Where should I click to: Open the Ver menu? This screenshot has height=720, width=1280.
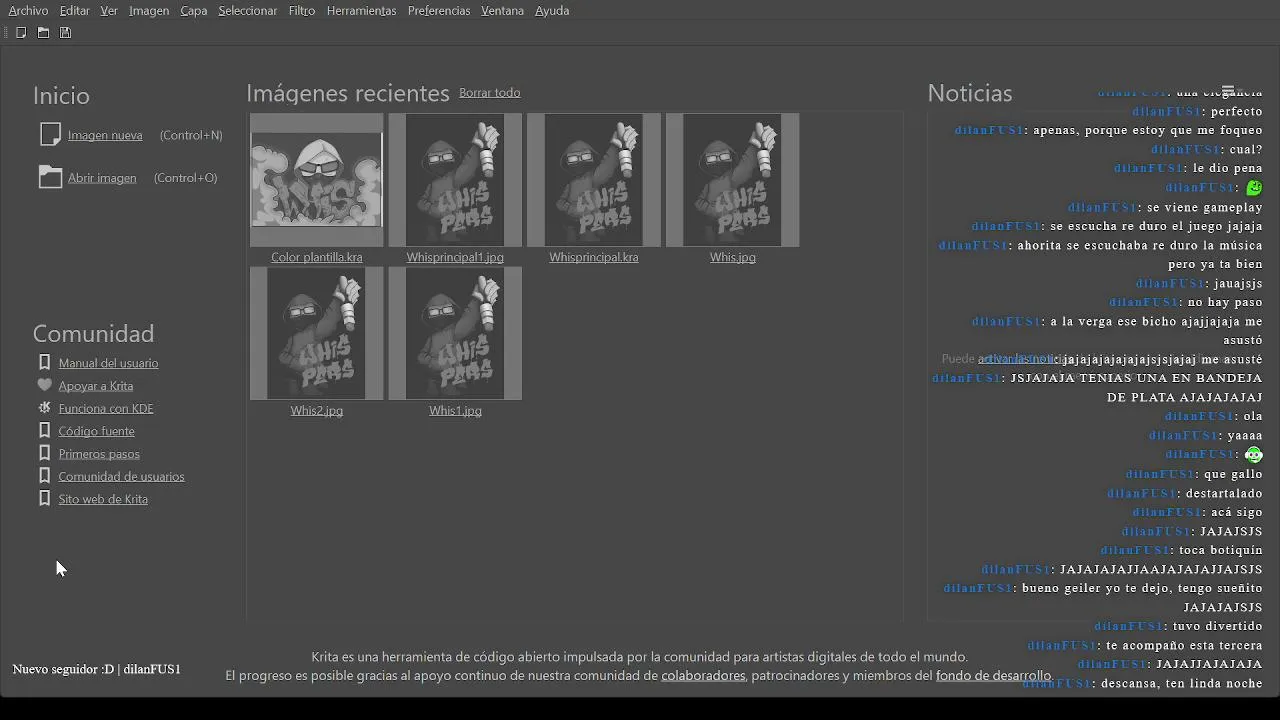(109, 10)
